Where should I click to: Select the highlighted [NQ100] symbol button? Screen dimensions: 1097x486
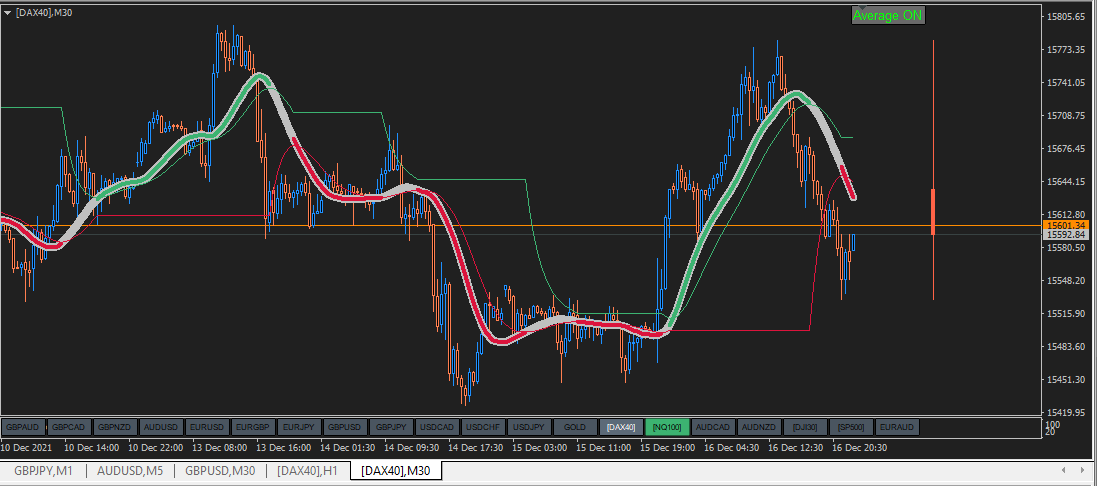click(667, 427)
